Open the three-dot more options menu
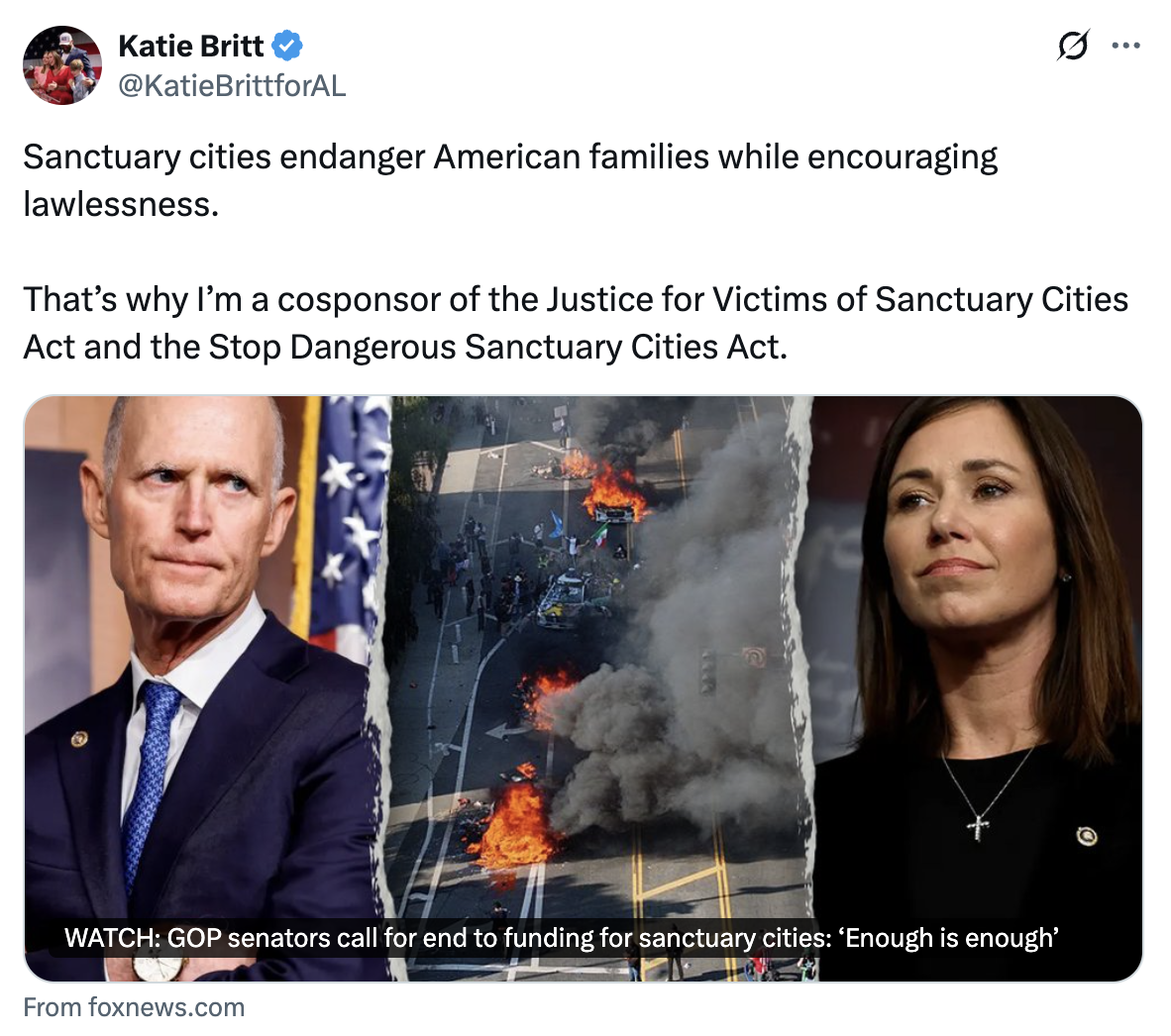The image size is (1171, 1036). tap(1125, 46)
